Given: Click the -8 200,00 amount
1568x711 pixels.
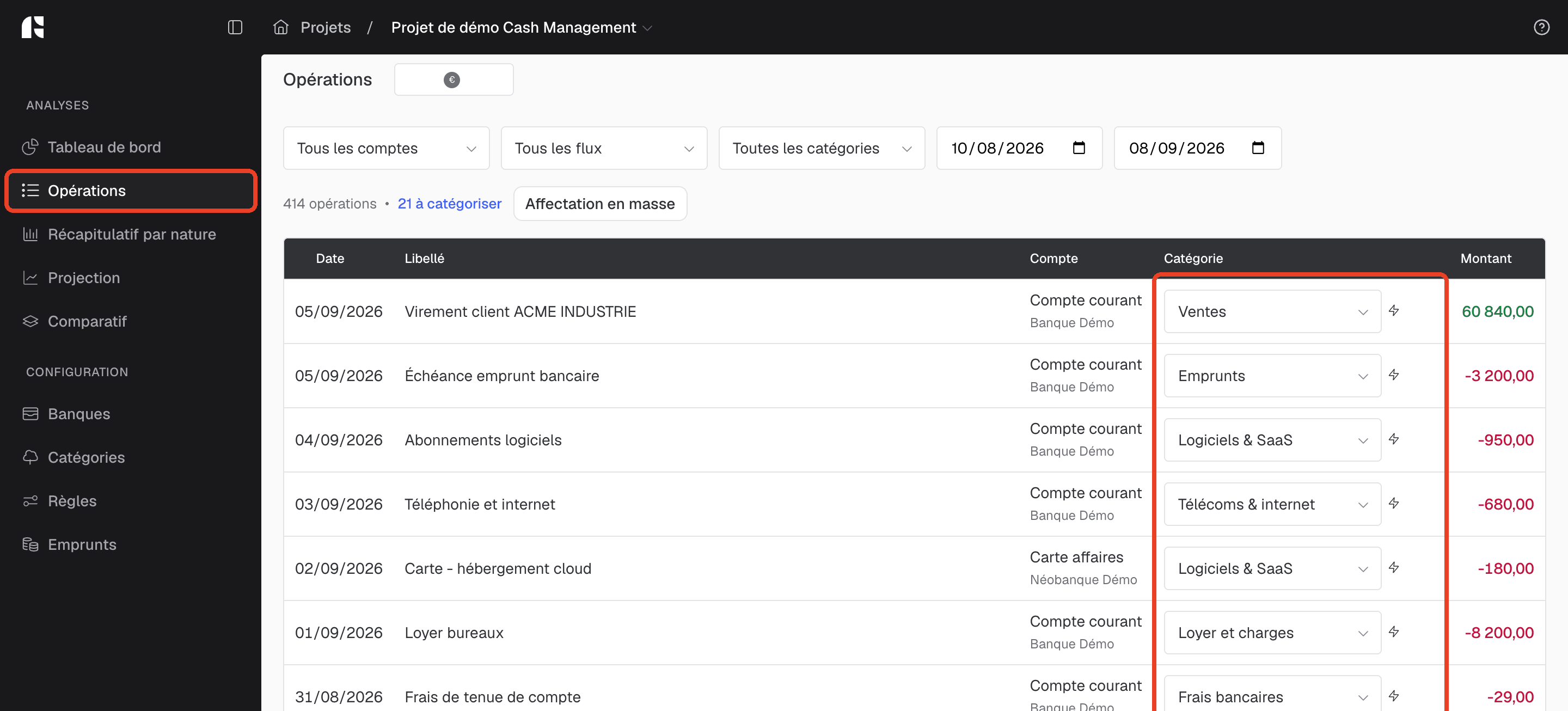Looking at the screenshot, I should (1499, 633).
